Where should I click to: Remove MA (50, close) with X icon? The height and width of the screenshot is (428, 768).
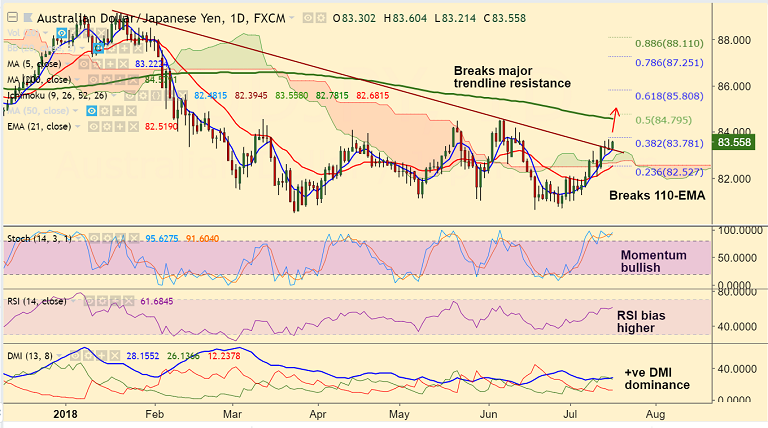tap(131, 111)
